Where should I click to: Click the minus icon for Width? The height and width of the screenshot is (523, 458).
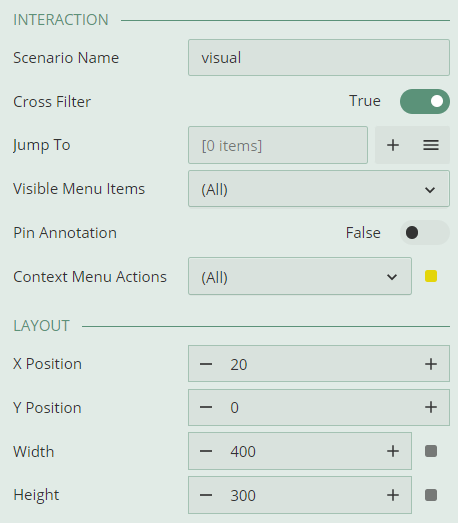pyautogui.click(x=206, y=451)
